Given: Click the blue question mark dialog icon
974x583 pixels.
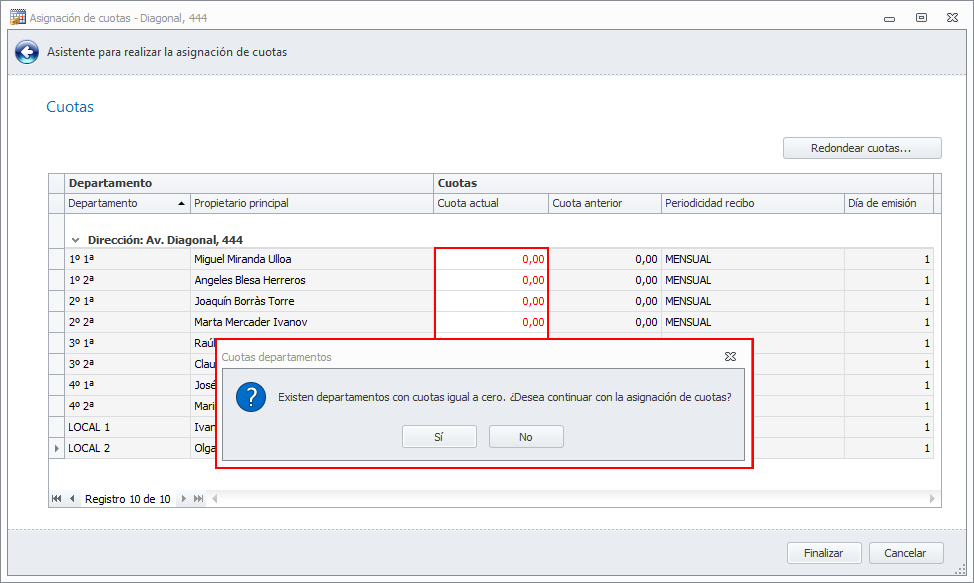Looking at the screenshot, I should tap(251, 397).
